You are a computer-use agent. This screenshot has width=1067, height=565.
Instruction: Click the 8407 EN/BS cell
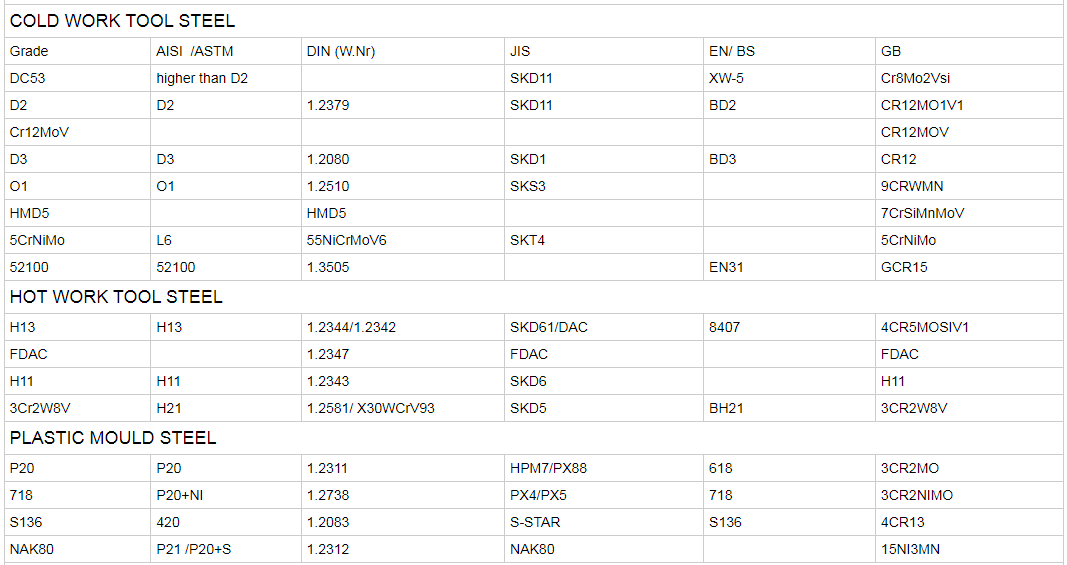724,327
